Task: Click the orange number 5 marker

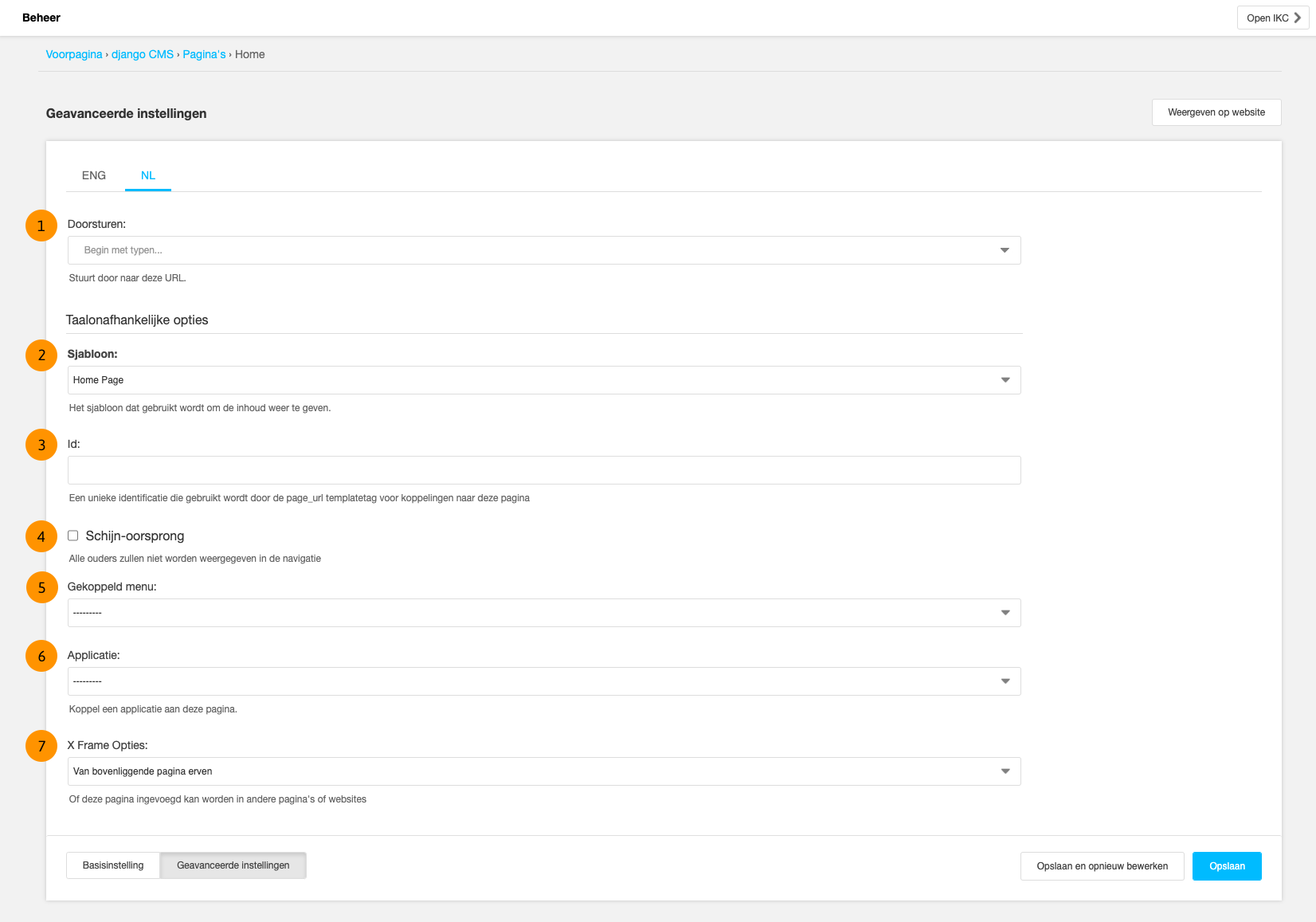Action: tap(41, 588)
